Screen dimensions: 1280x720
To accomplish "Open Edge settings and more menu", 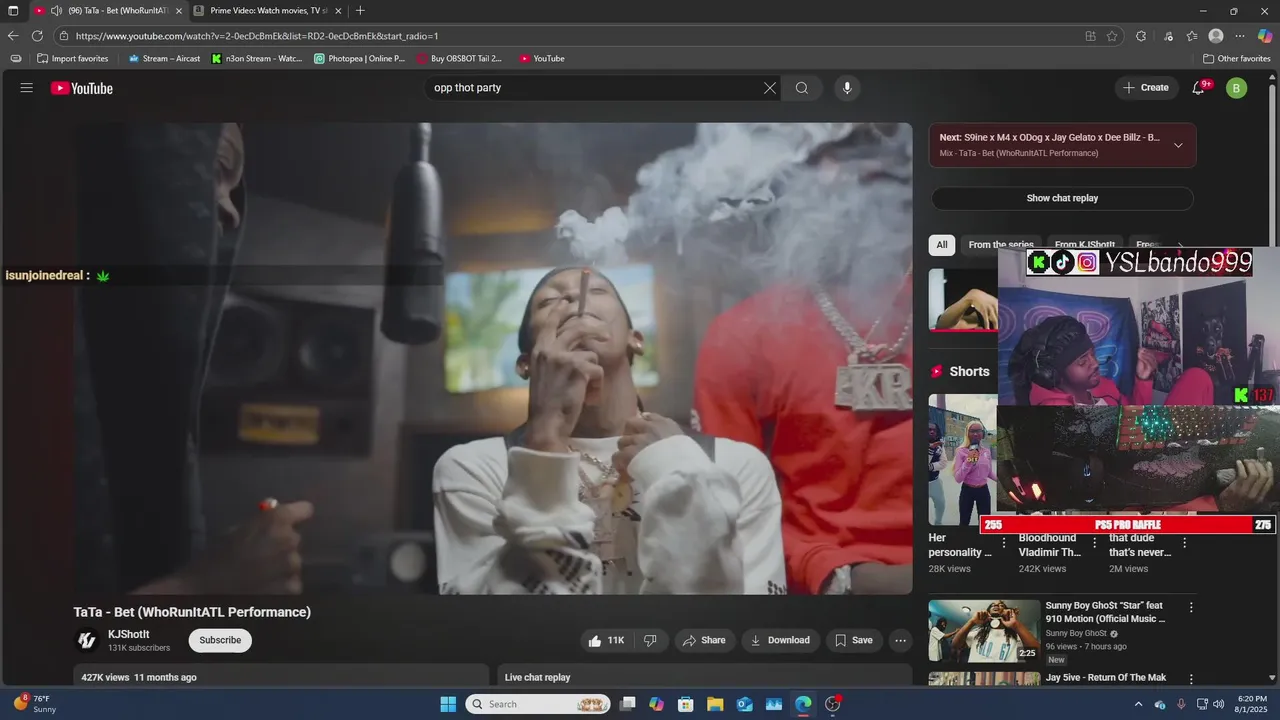I will pyautogui.click(x=1240, y=36).
